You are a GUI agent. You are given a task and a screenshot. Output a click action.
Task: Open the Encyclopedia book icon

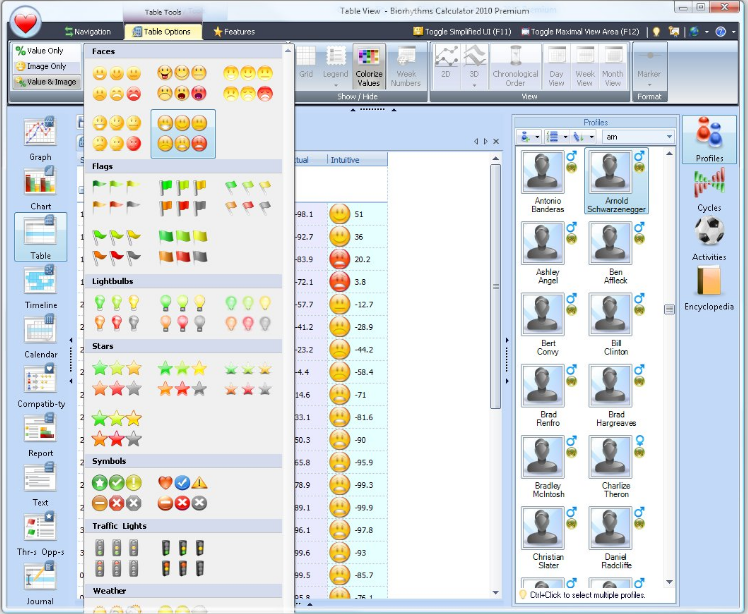click(x=709, y=288)
